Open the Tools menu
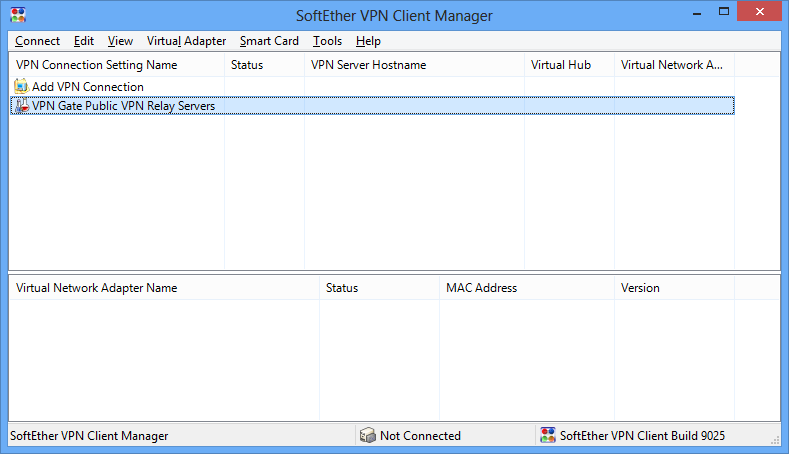The image size is (789, 454). (327, 41)
